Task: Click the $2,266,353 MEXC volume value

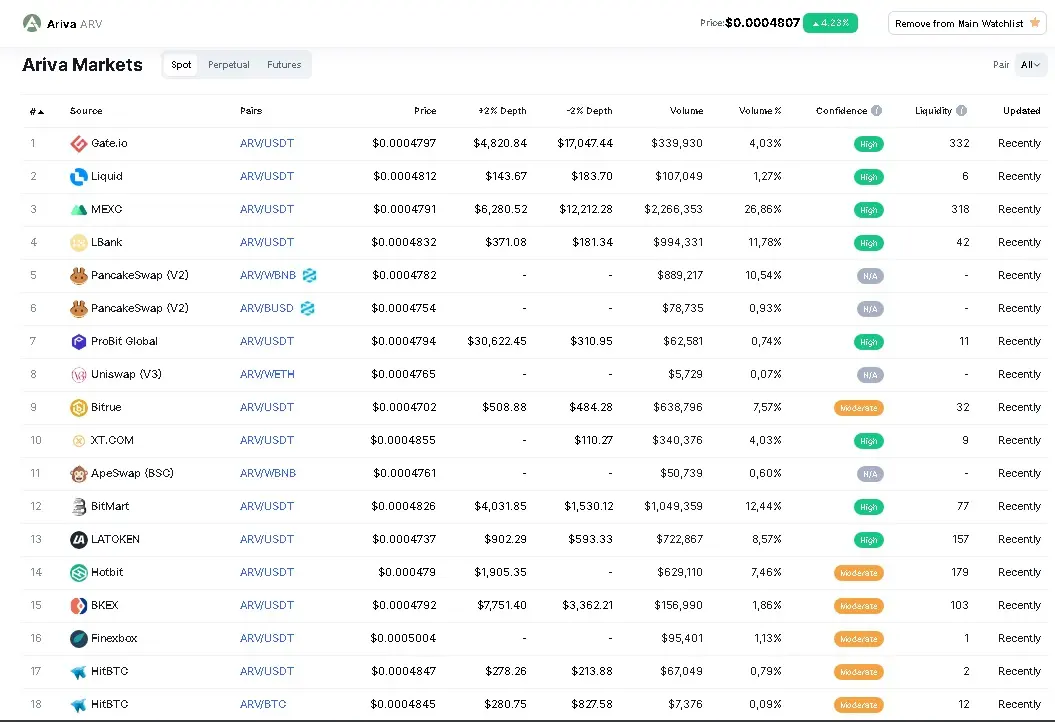Action: pos(674,209)
